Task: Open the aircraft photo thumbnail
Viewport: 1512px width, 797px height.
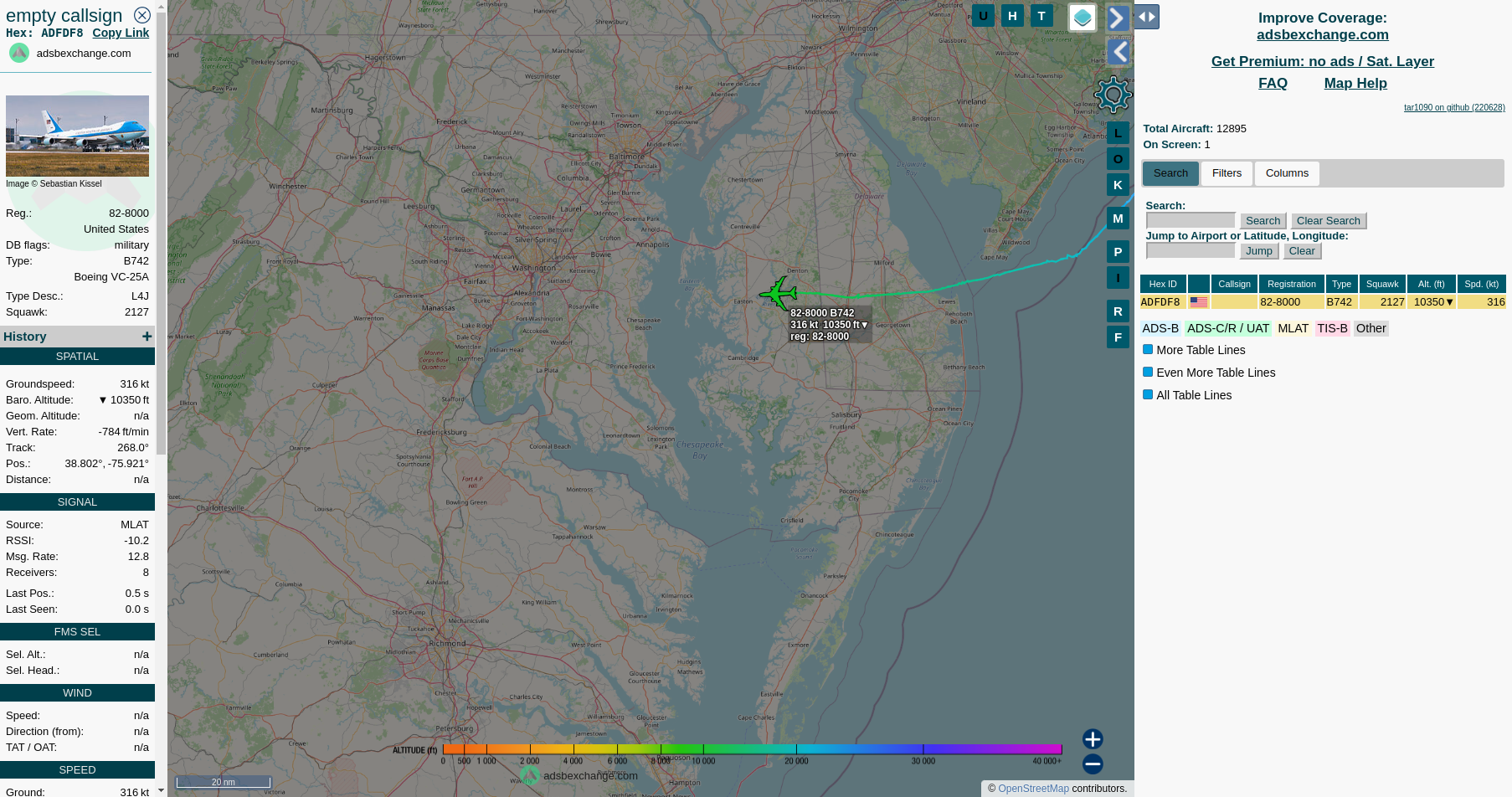Action: (77, 136)
